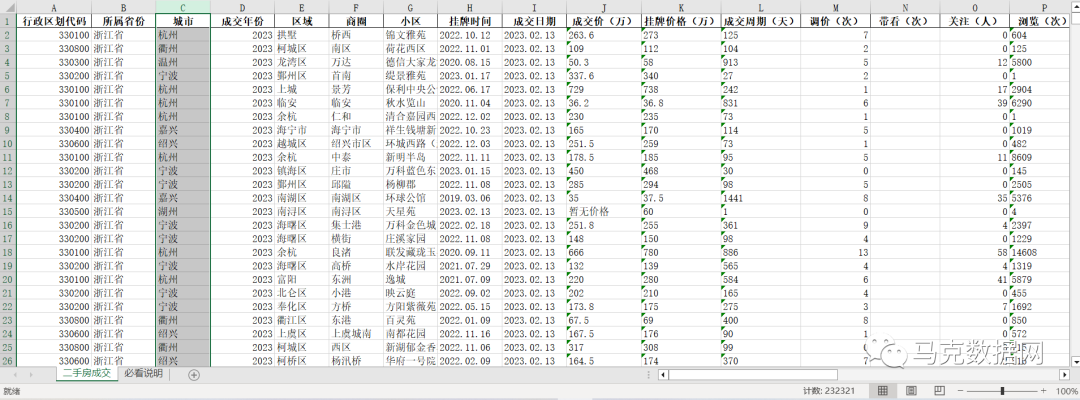This screenshot has height=400, width=1080.
Task: Select column F header
Action: click(x=356, y=6)
